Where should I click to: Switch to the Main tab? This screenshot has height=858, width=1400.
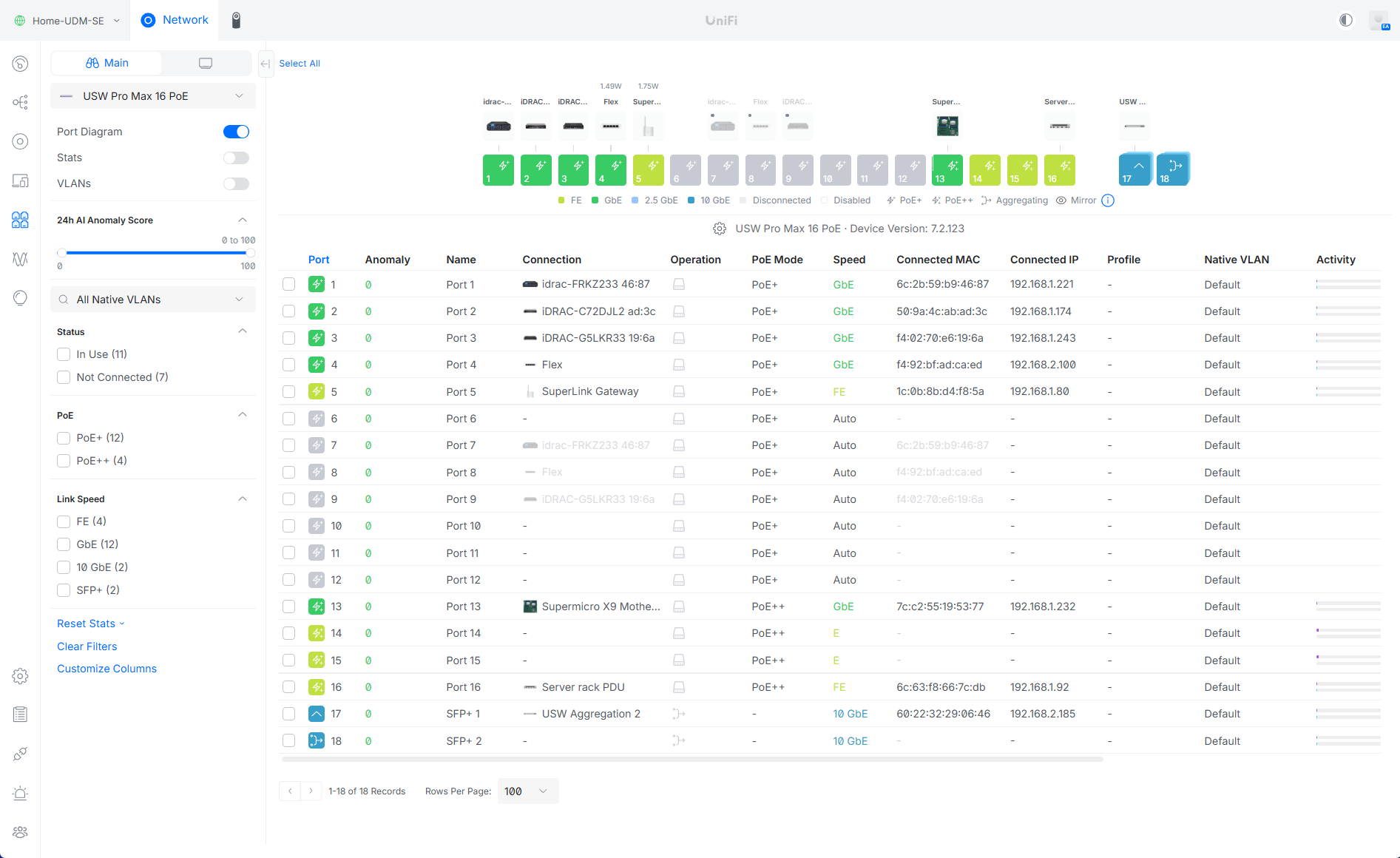click(x=106, y=63)
